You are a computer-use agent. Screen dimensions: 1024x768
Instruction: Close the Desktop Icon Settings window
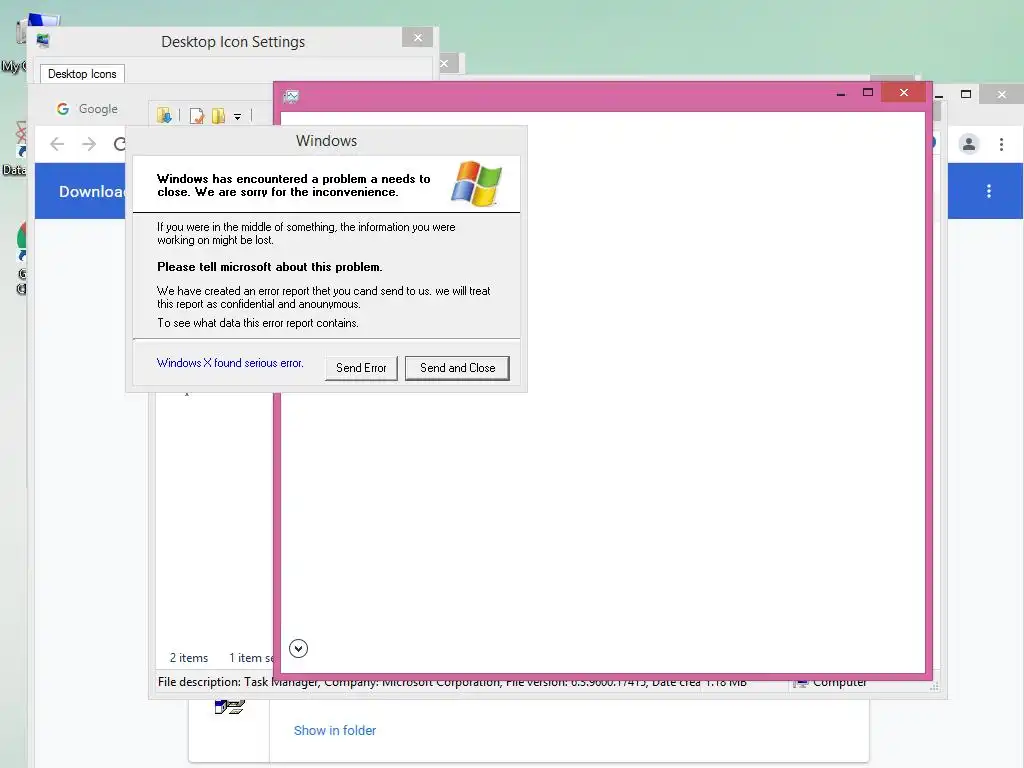(418, 38)
